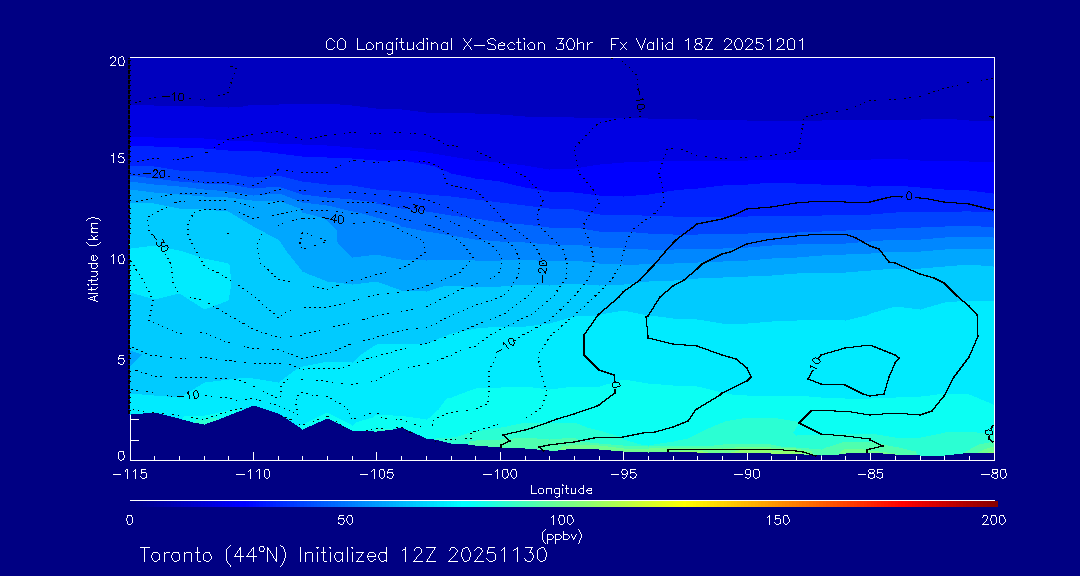Click the -95 longitude tick label
Screen dimensions: 1080x576
(x=623, y=474)
